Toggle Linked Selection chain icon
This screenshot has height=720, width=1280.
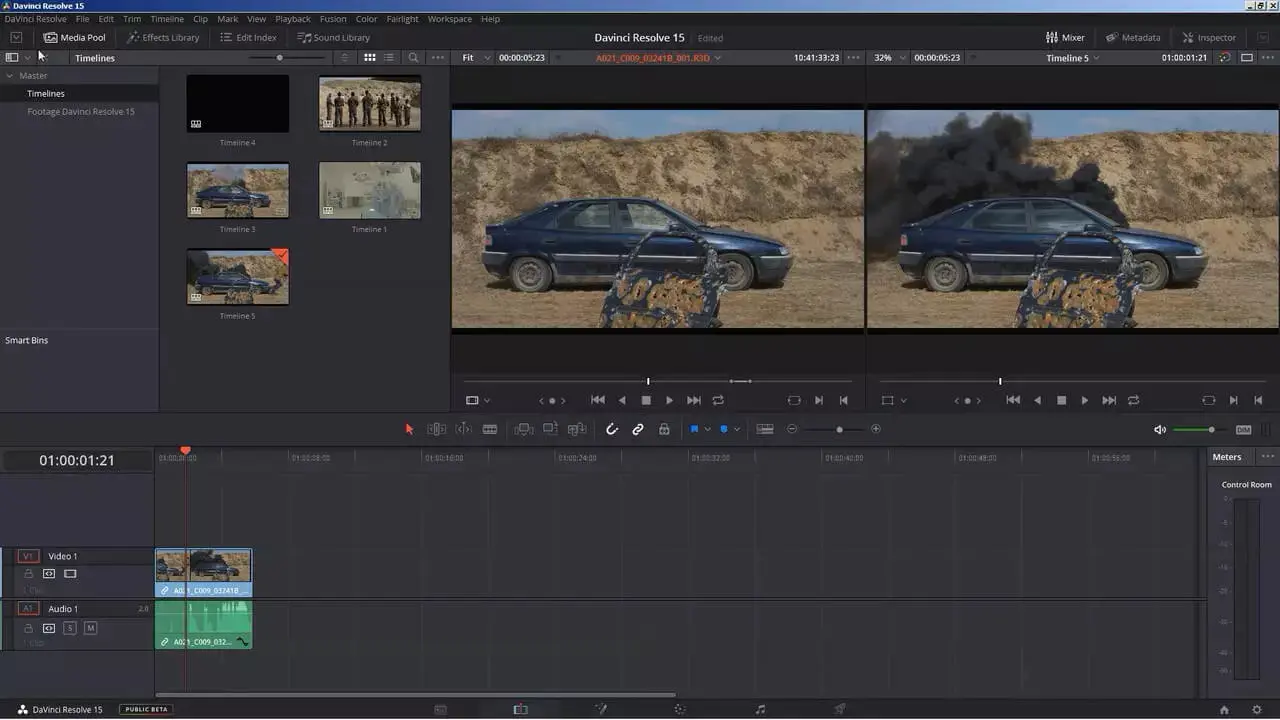(638, 429)
